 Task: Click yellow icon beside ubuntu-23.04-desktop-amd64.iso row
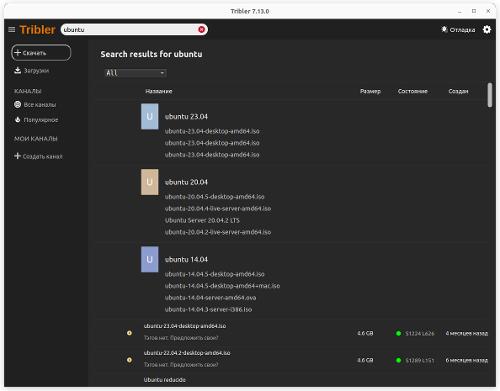click(129, 333)
